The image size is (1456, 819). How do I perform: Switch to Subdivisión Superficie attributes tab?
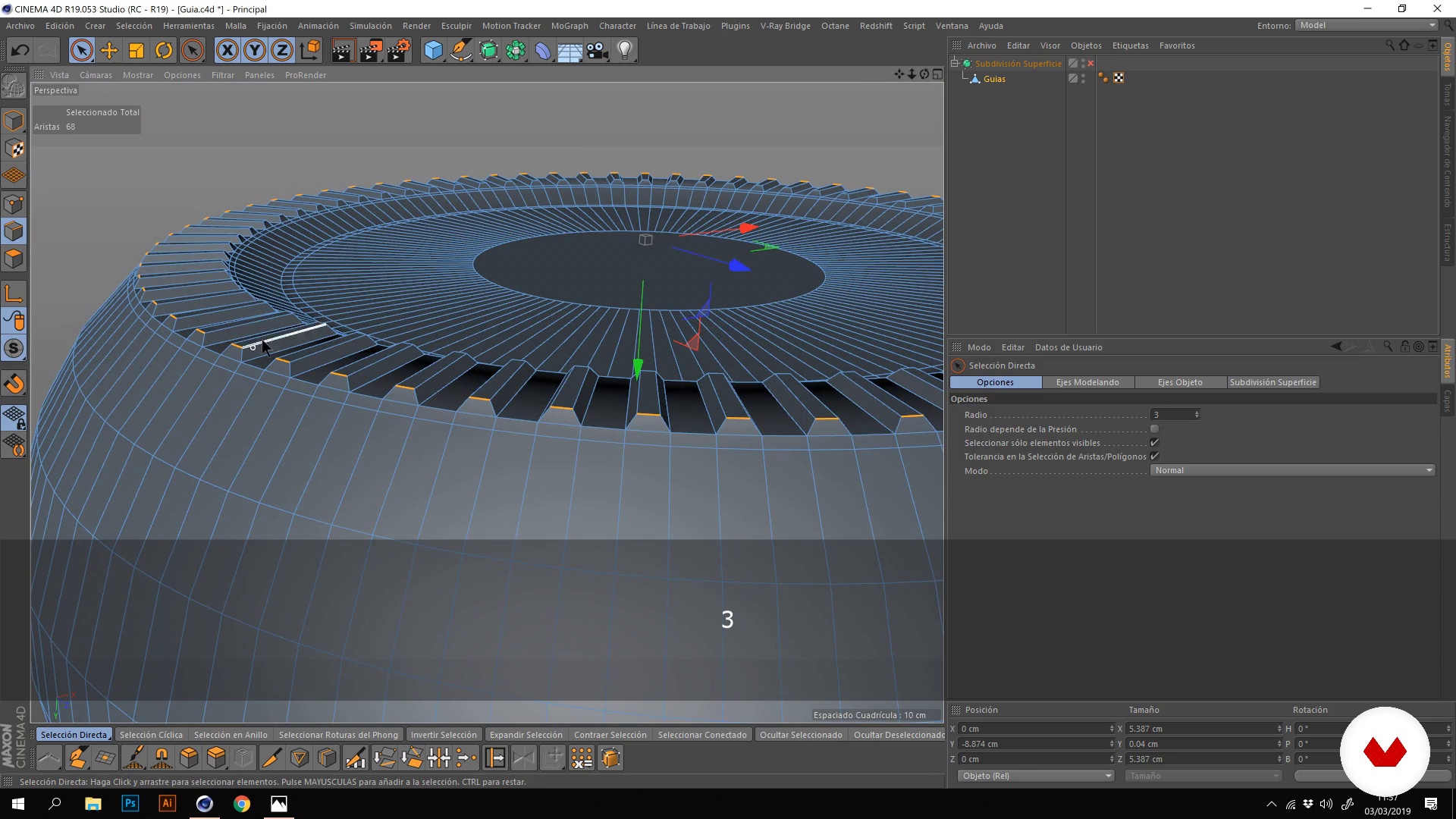pos(1273,382)
